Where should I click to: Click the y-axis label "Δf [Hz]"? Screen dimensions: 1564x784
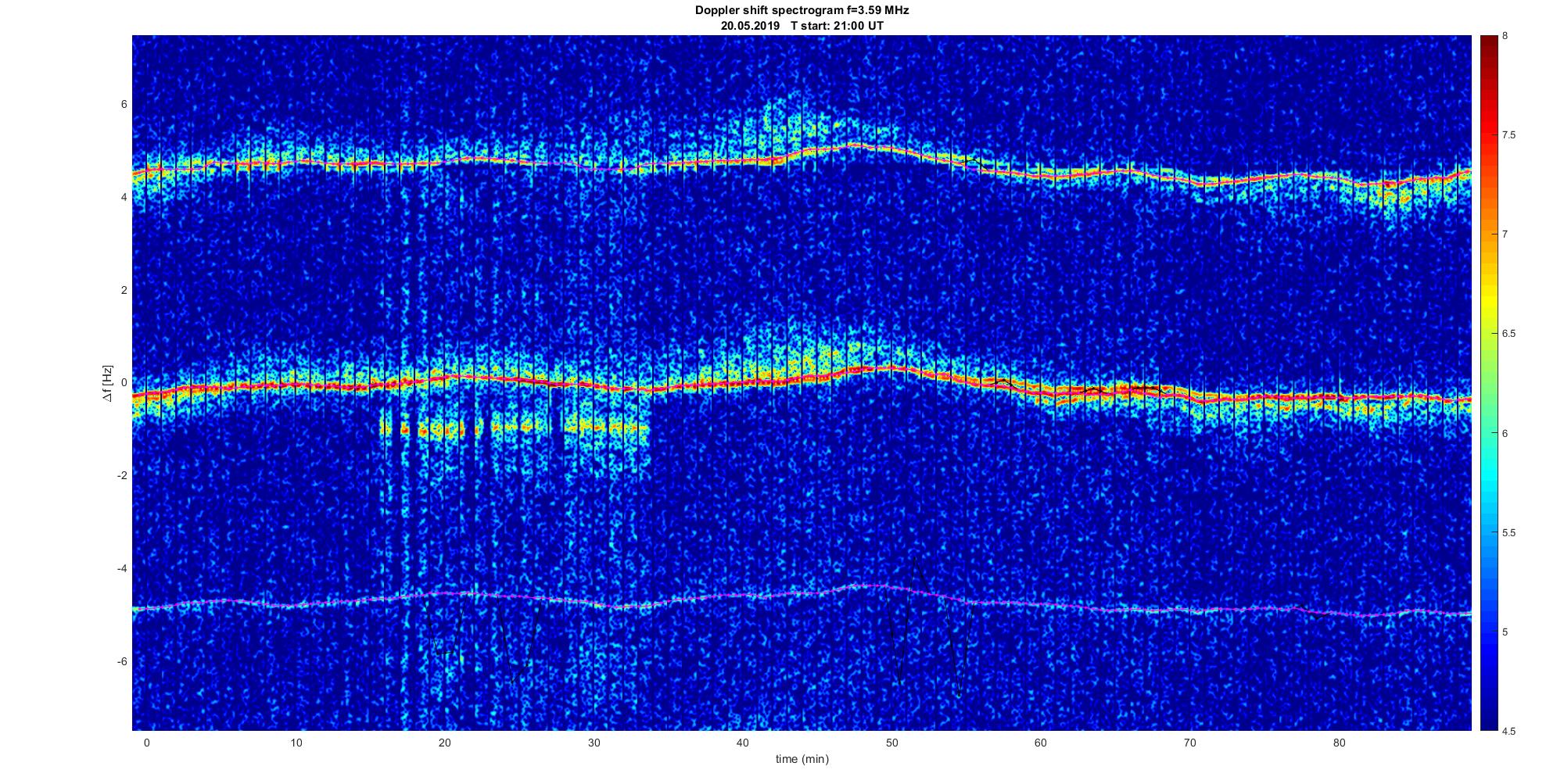108,383
